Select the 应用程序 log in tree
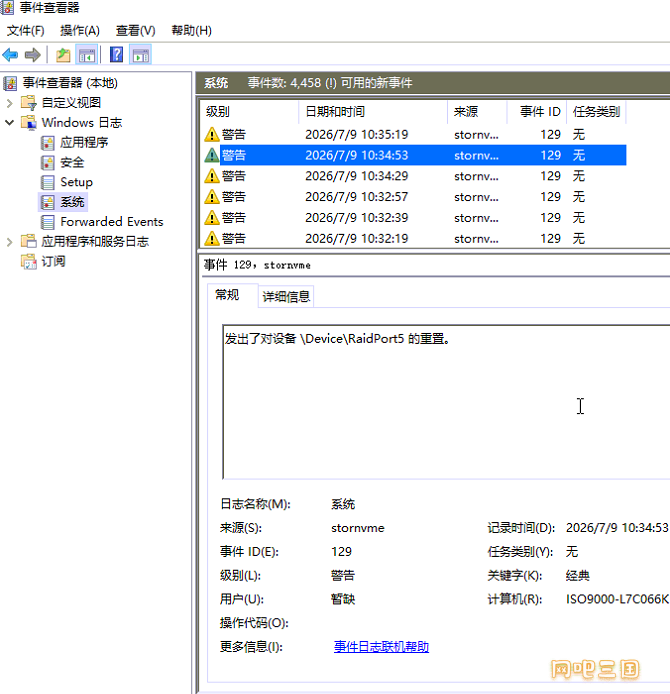Image resolution: width=670 pixels, height=694 pixels. coord(84,143)
